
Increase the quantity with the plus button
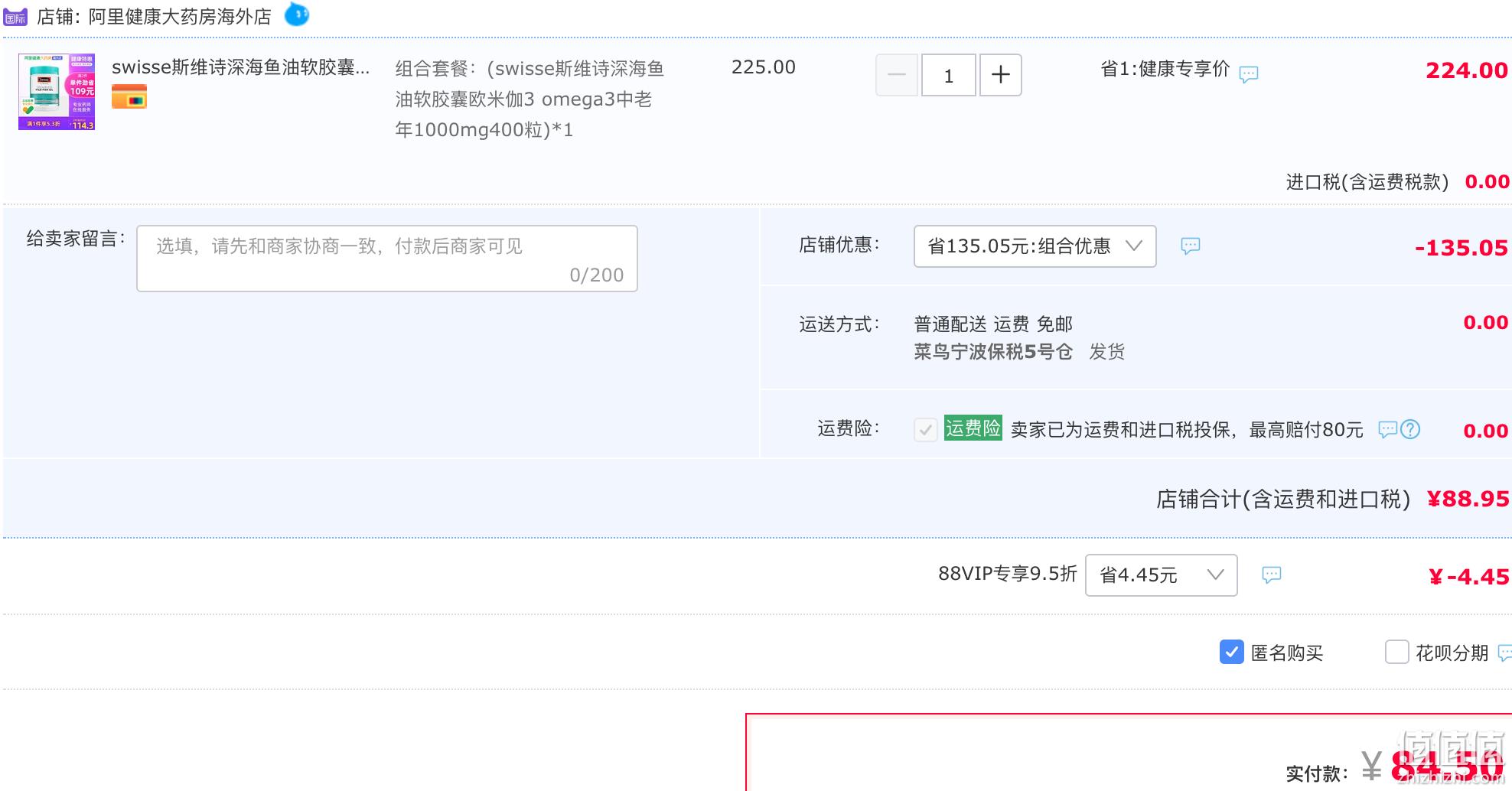point(1001,75)
